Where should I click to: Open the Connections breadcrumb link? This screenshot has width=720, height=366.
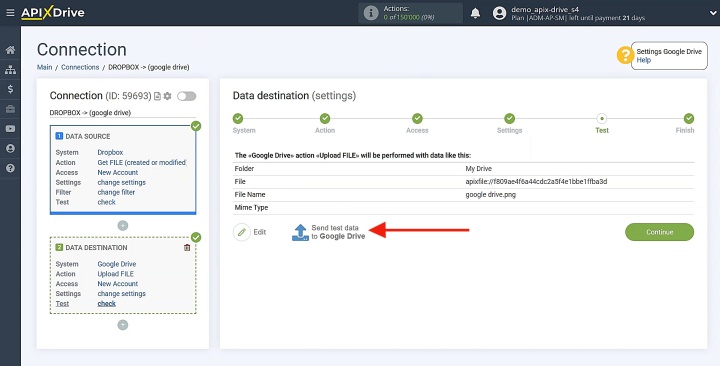pos(80,67)
